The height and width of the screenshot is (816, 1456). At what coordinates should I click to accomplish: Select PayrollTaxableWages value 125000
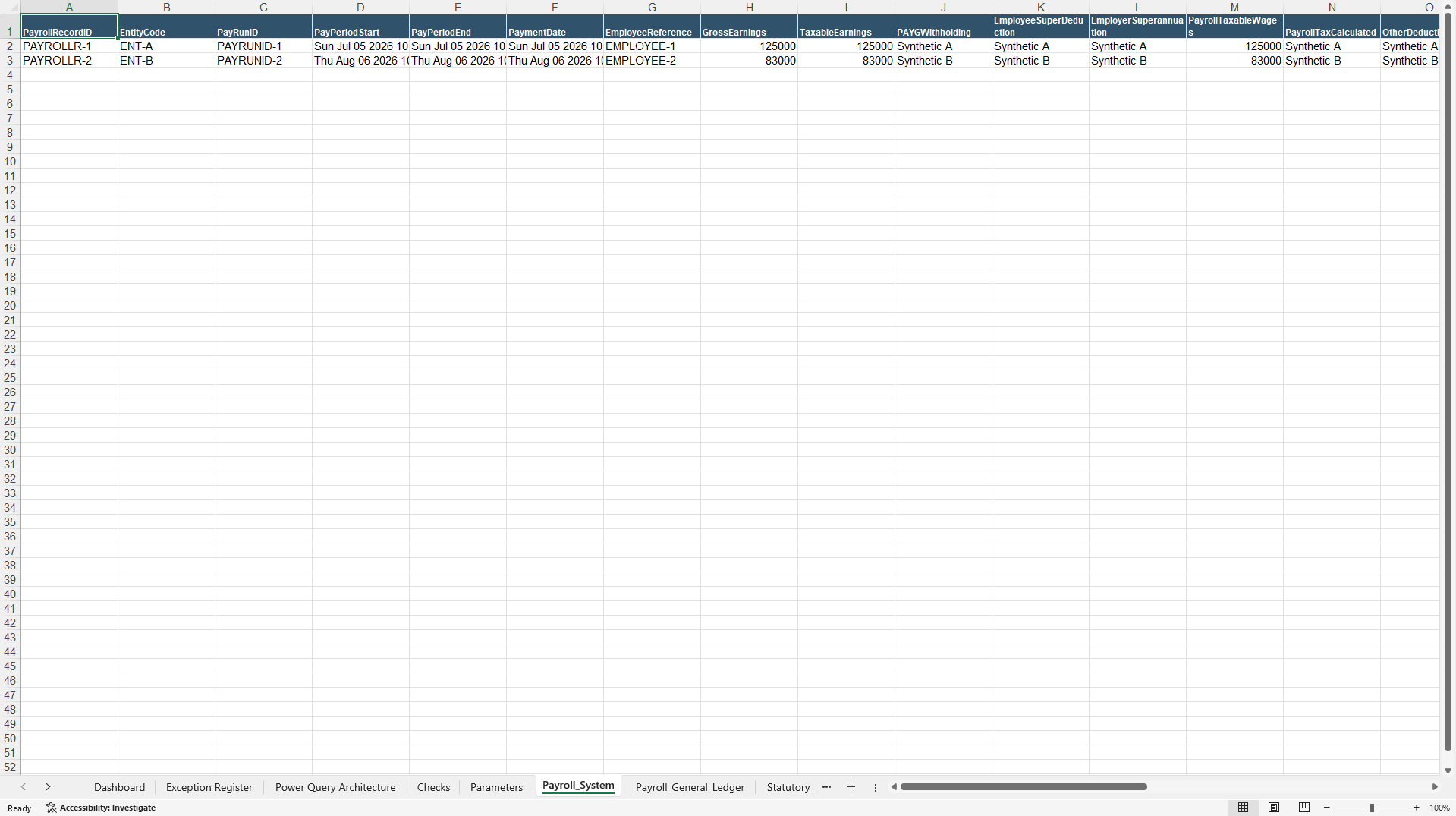[1234, 46]
